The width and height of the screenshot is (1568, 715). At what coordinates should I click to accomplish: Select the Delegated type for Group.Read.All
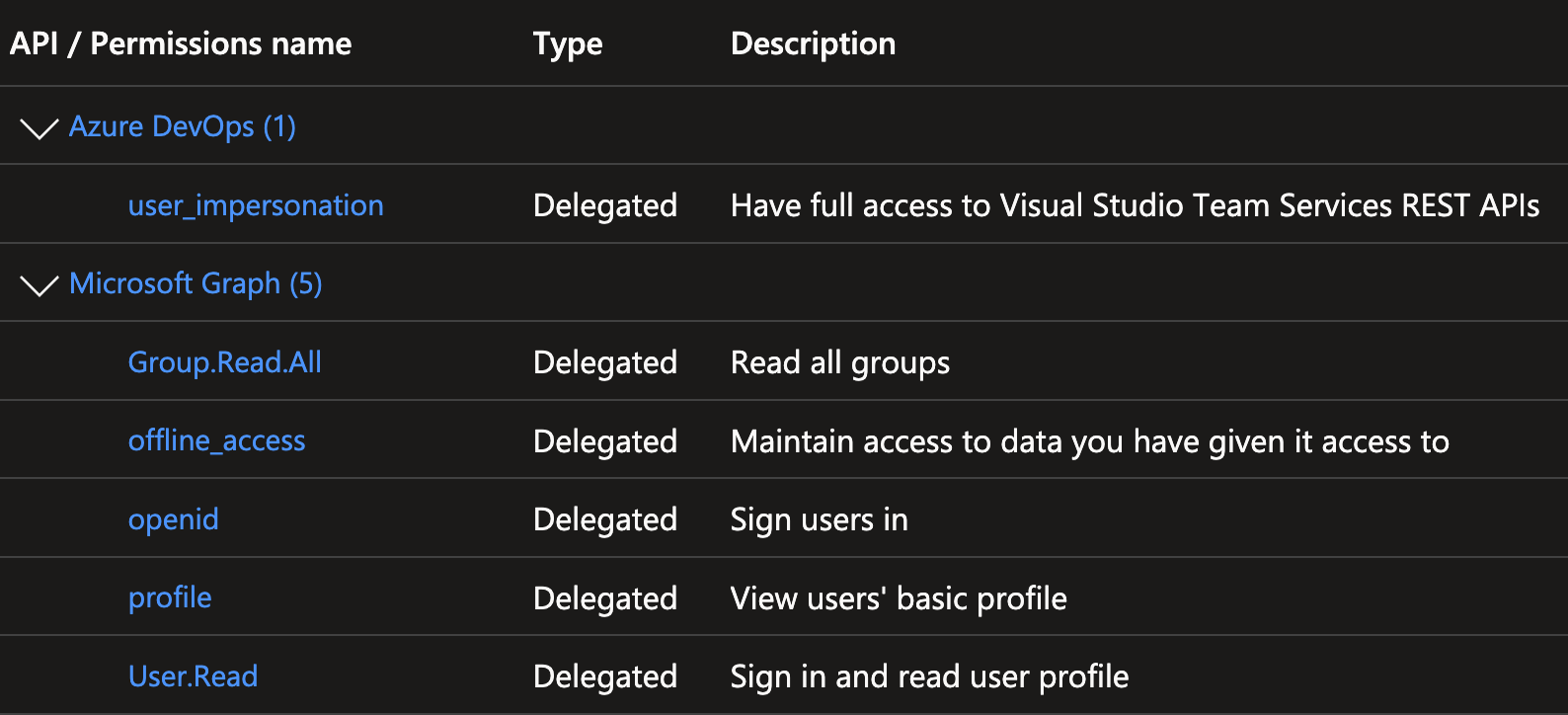[x=604, y=361]
